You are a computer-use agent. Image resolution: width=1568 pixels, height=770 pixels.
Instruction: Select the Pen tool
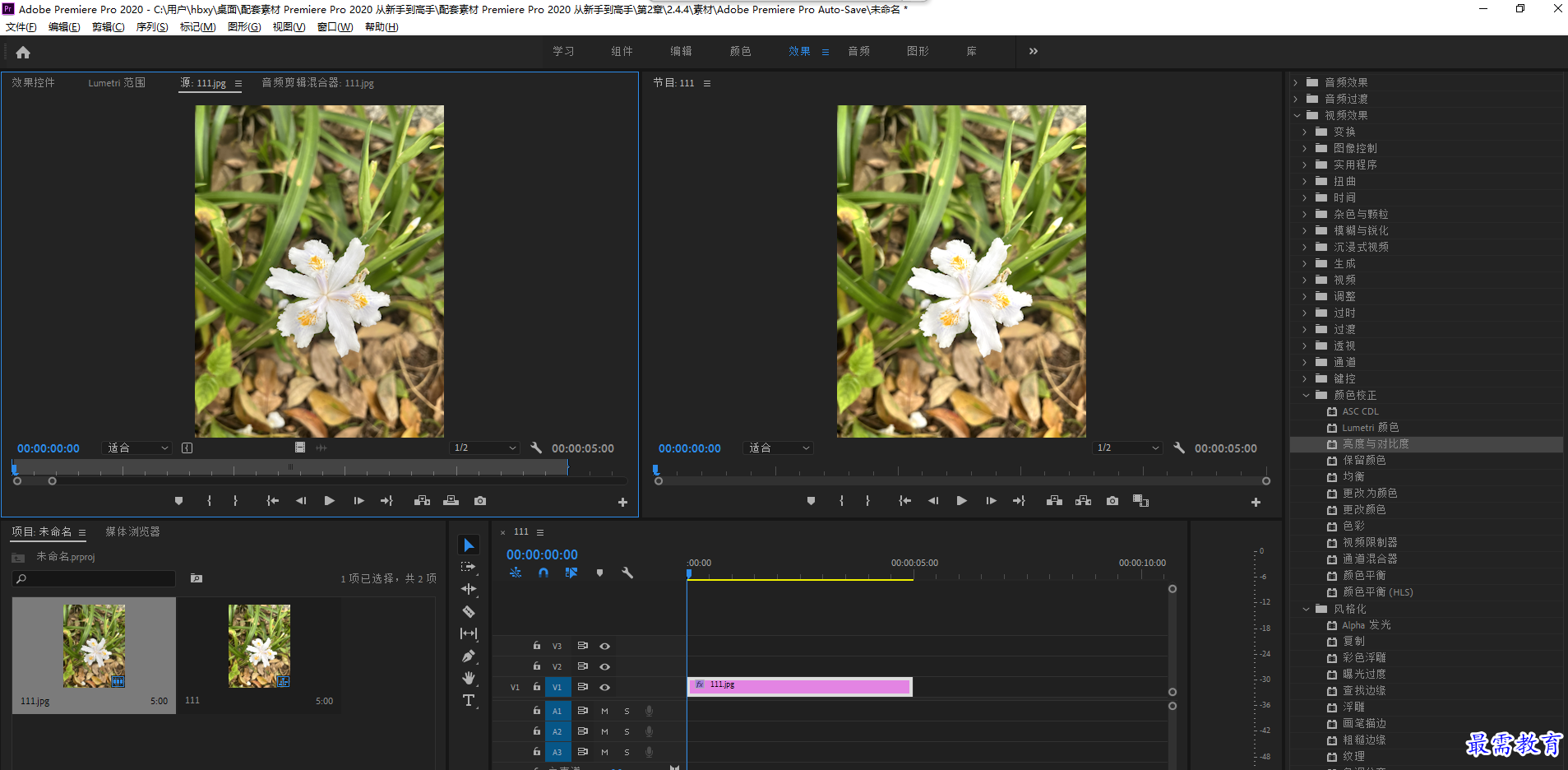click(469, 656)
